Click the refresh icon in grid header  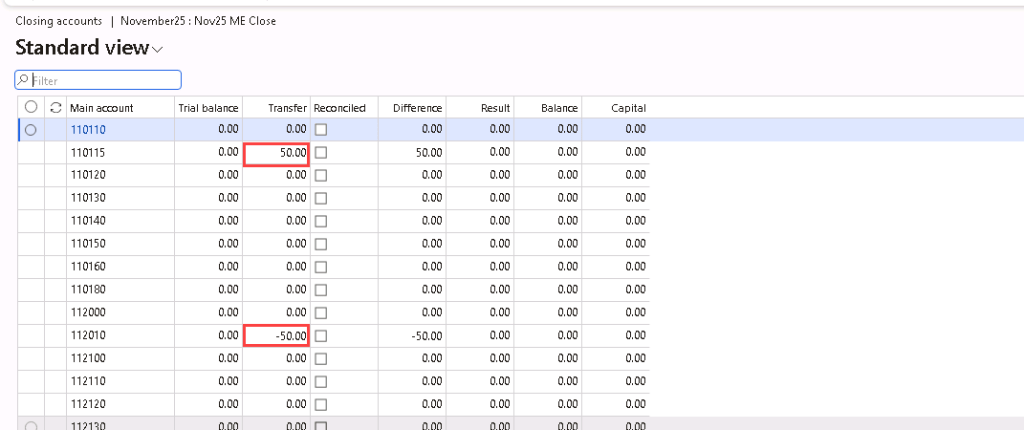tap(56, 107)
